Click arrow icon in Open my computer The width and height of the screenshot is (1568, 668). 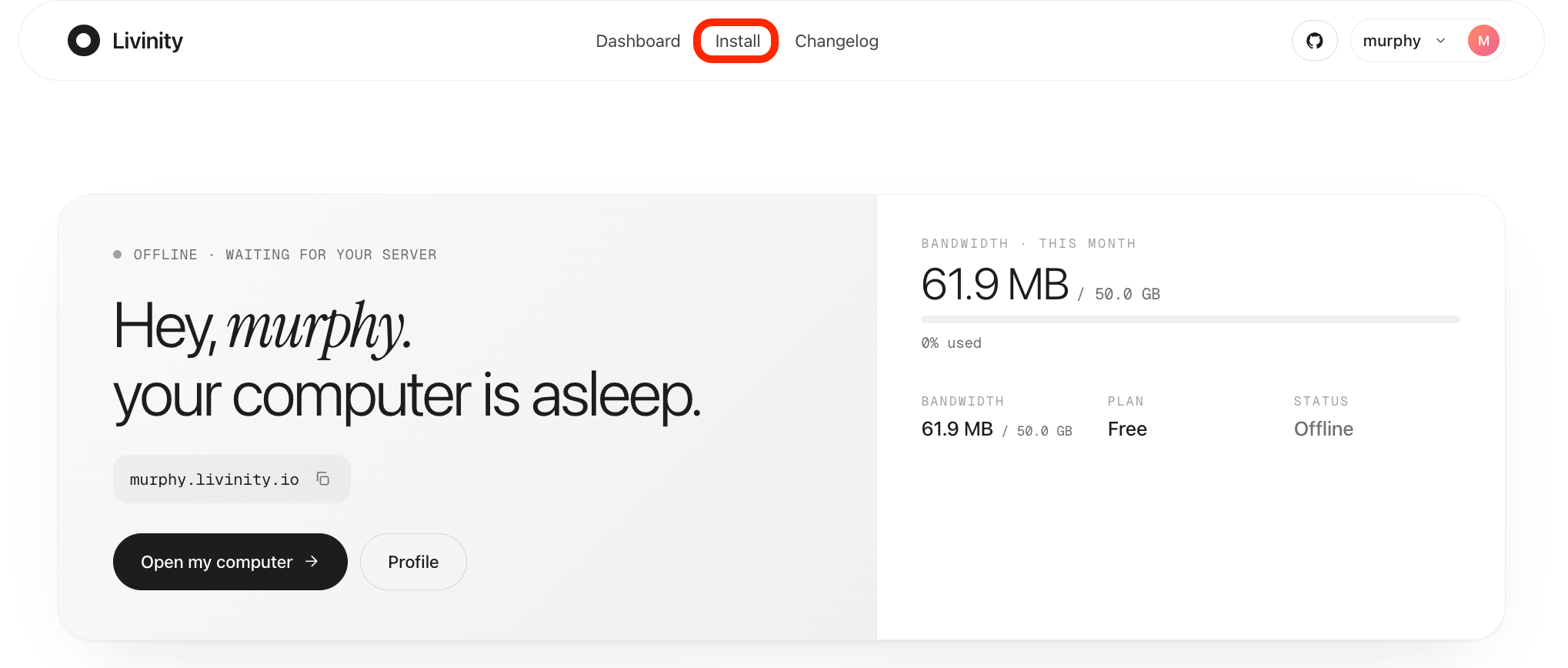pyautogui.click(x=312, y=562)
